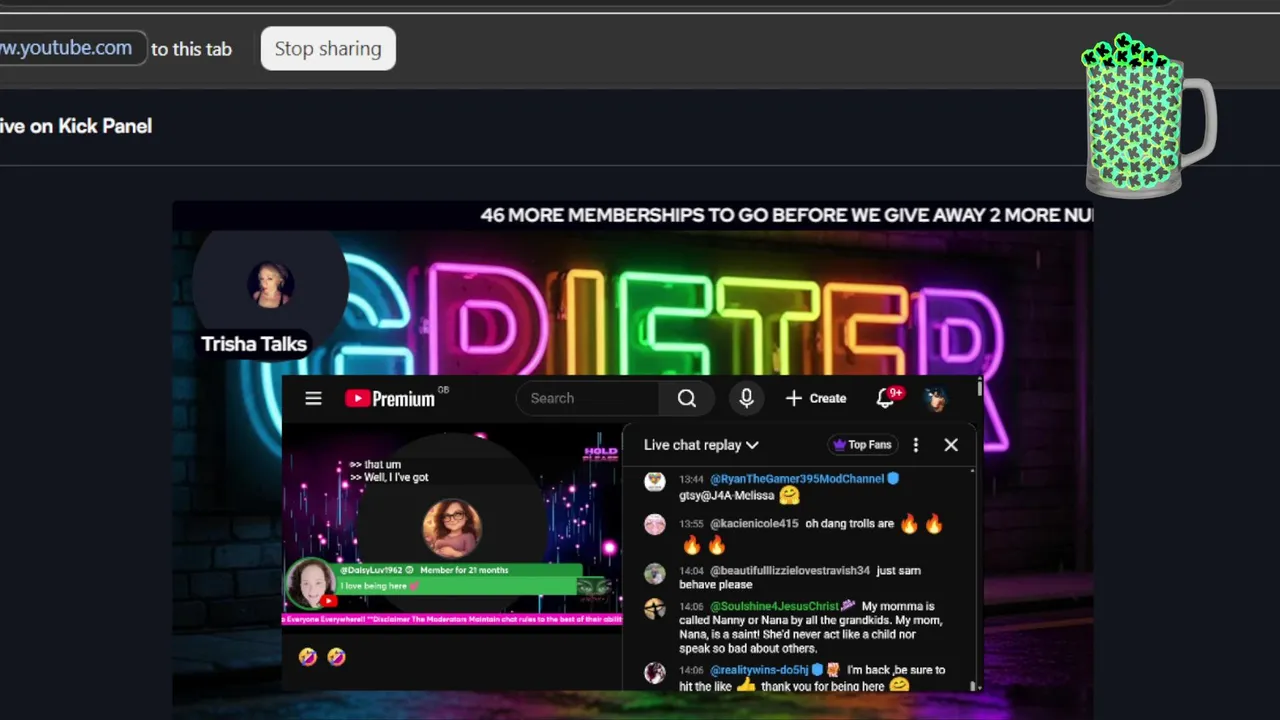Click the www.youtube.com shared tab chip
The image size is (1280, 720).
tap(70, 48)
